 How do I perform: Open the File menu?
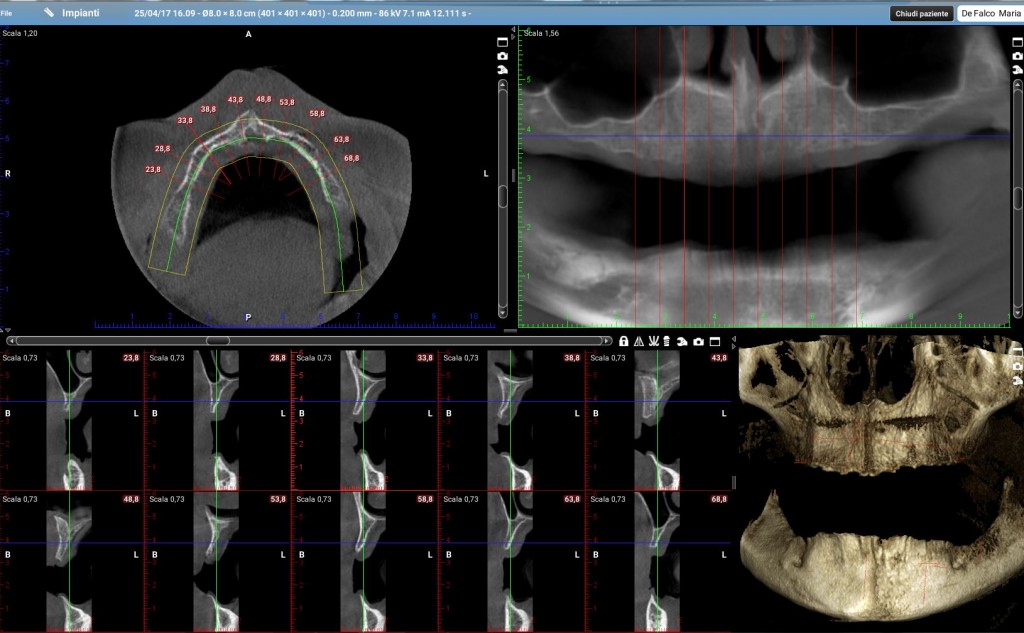click(x=7, y=14)
